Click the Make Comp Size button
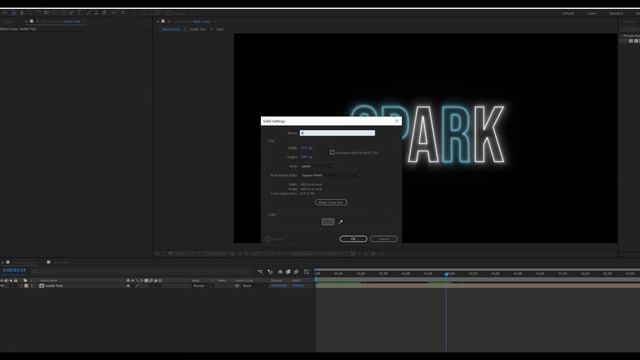The height and width of the screenshot is (360, 640). (x=331, y=202)
